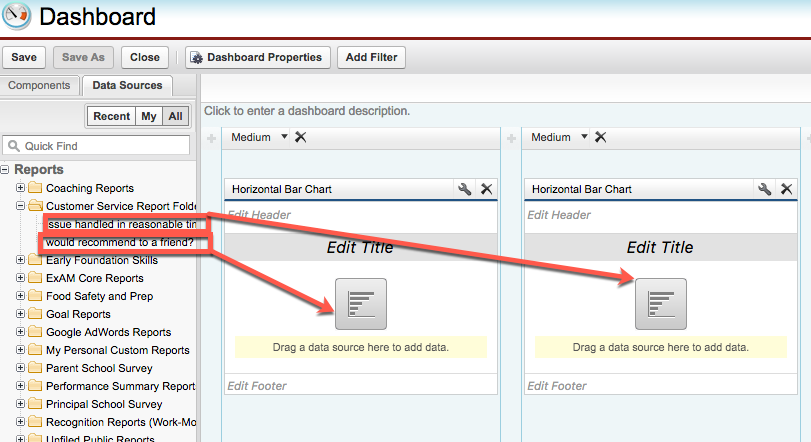Open first column Medium size dropdown

(284, 137)
